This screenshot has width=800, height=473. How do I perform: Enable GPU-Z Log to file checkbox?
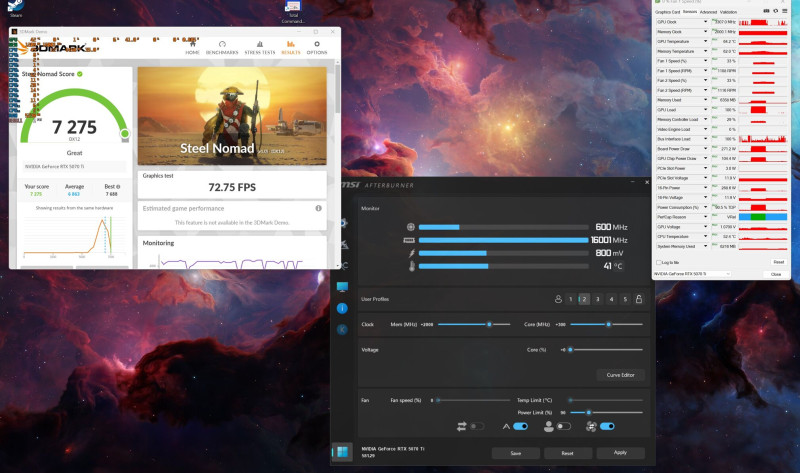tap(659, 262)
